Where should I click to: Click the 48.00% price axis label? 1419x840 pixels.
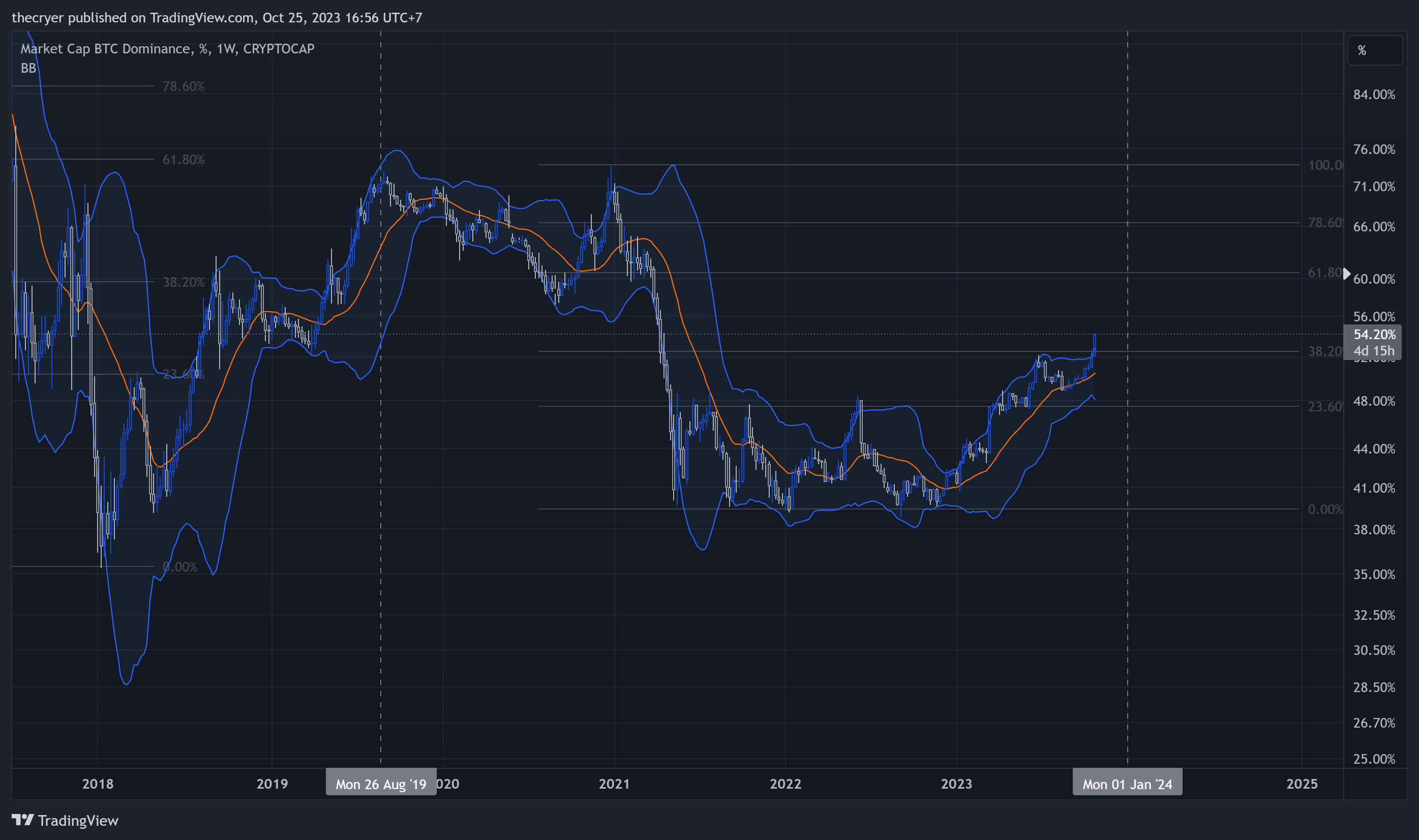(x=1374, y=401)
